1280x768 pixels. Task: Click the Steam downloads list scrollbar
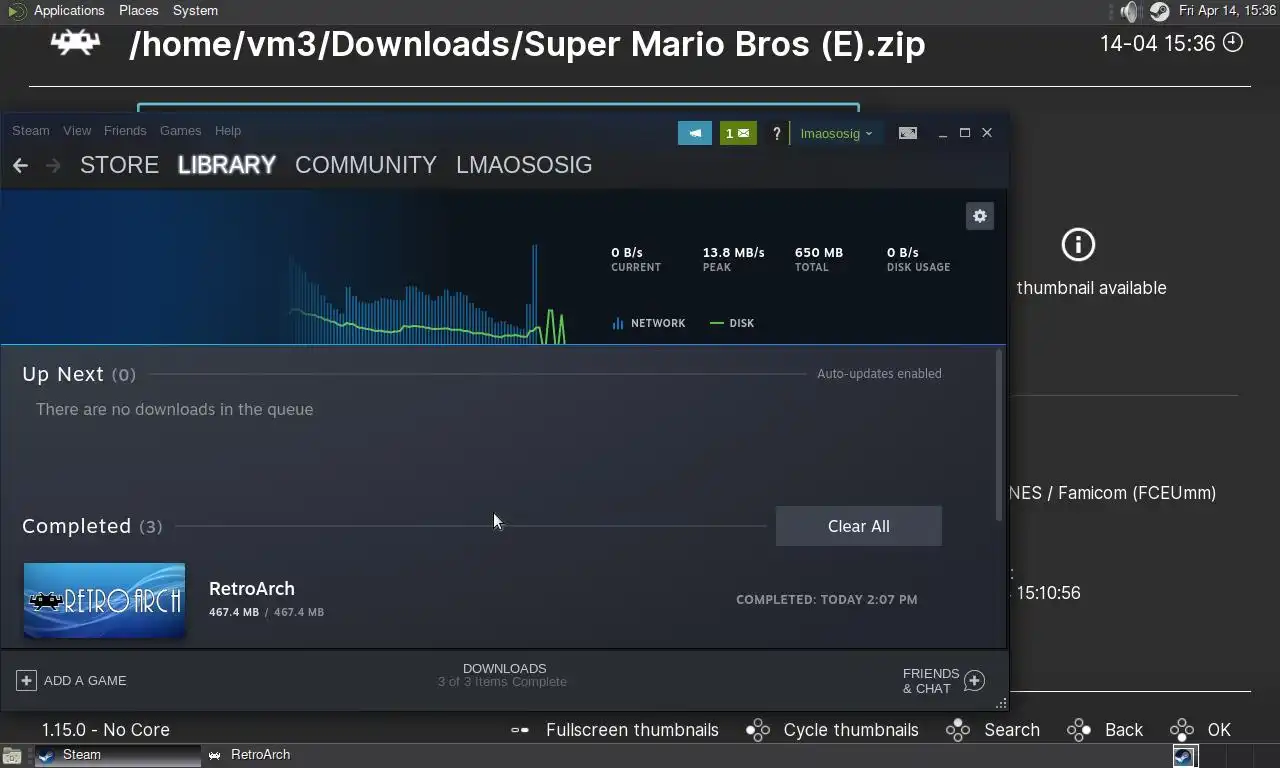coord(999,435)
